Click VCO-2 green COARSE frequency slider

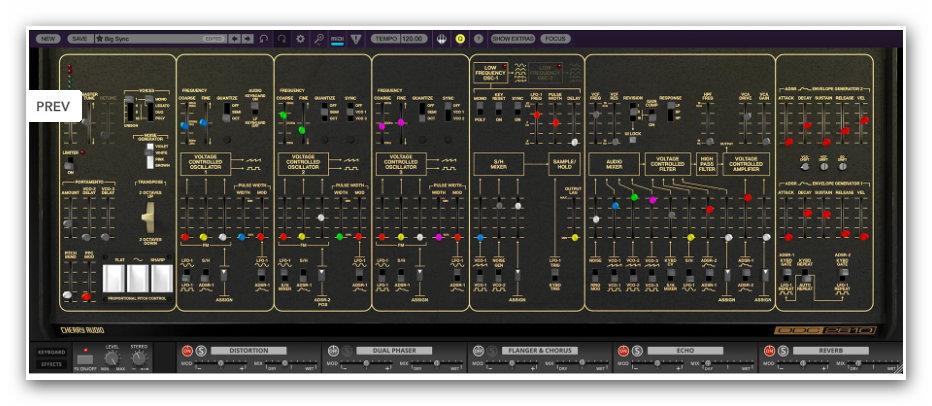283,115
